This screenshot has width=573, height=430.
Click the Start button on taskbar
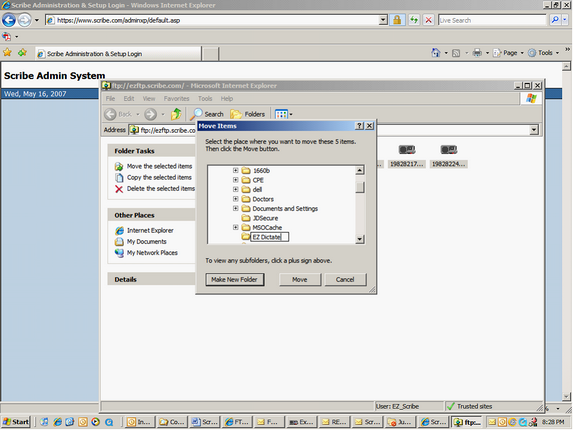tap(15, 422)
